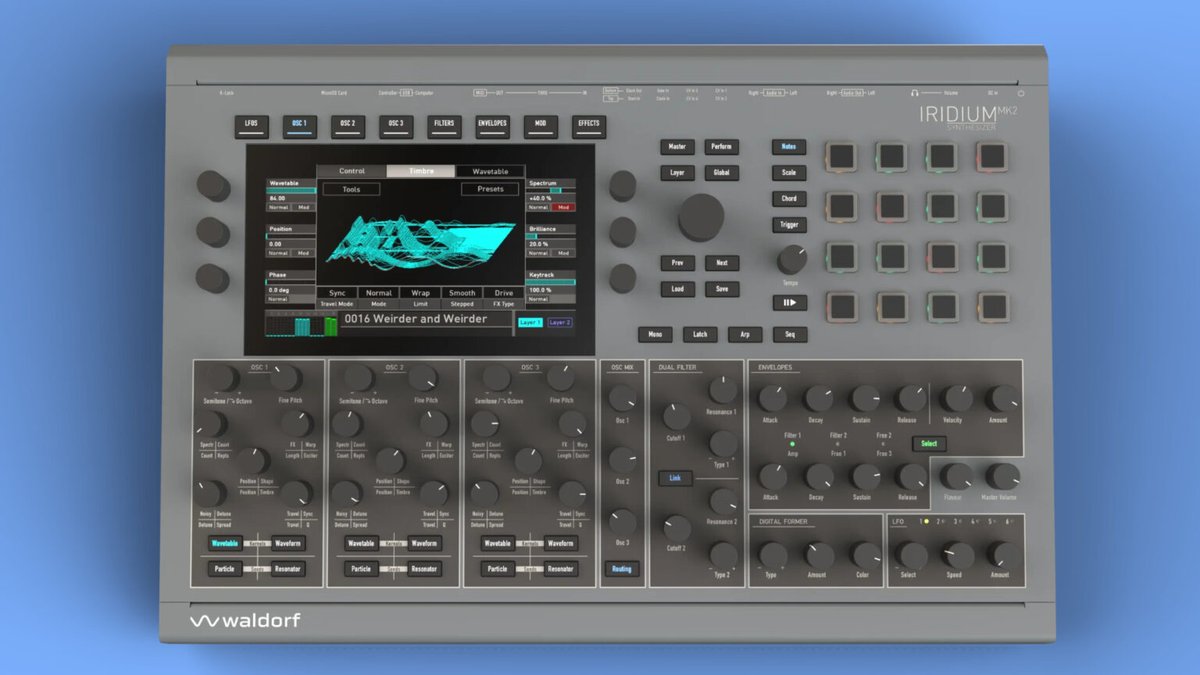Click the Cutoff 1 knob
The image size is (1200, 675).
click(x=676, y=417)
